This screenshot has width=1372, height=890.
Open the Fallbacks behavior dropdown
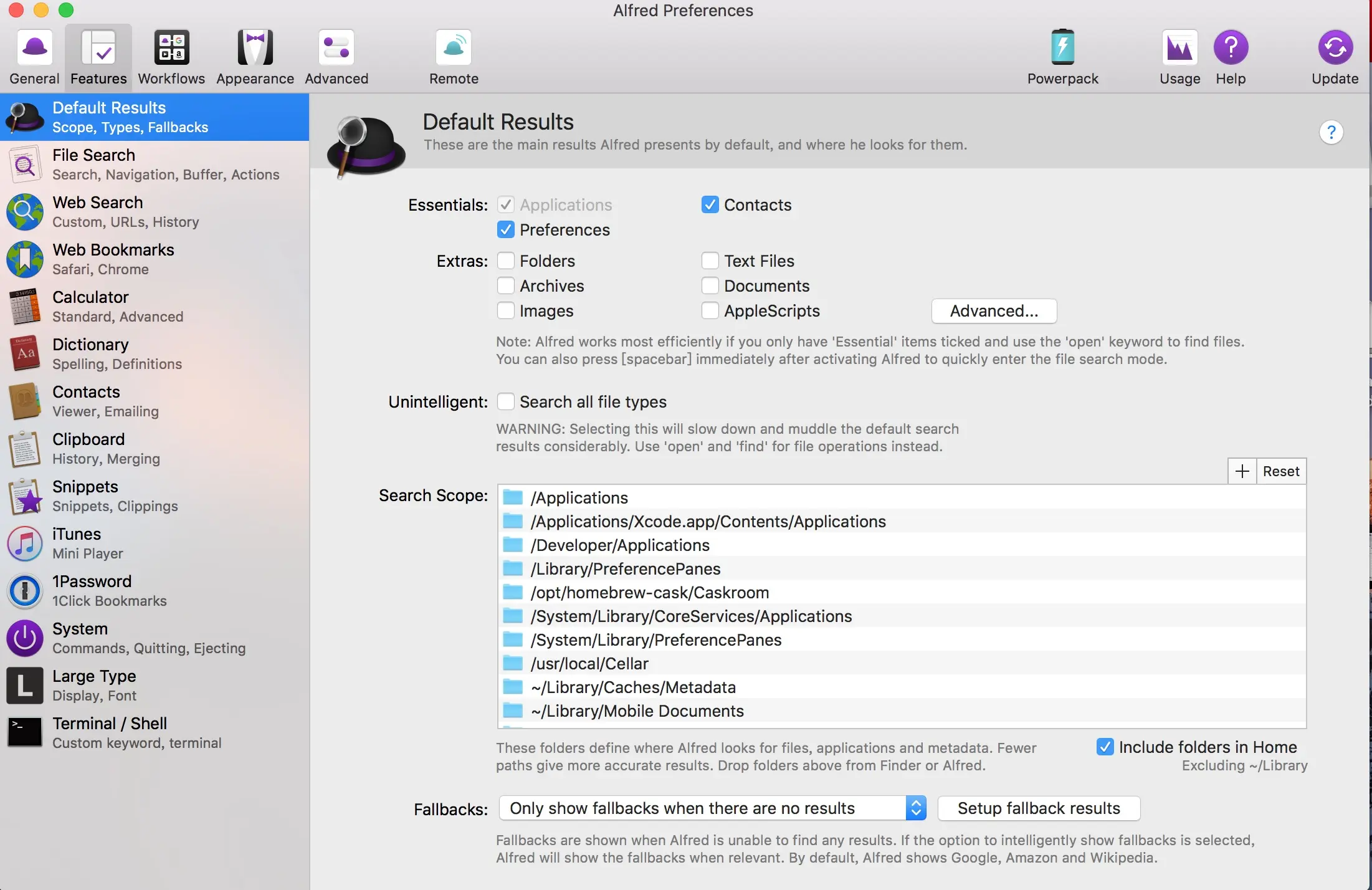tap(712, 808)
